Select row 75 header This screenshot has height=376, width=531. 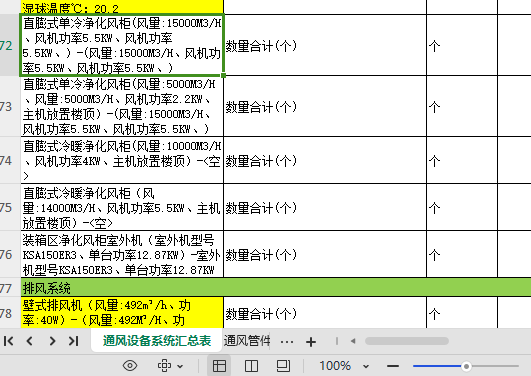tap(10, 207)
